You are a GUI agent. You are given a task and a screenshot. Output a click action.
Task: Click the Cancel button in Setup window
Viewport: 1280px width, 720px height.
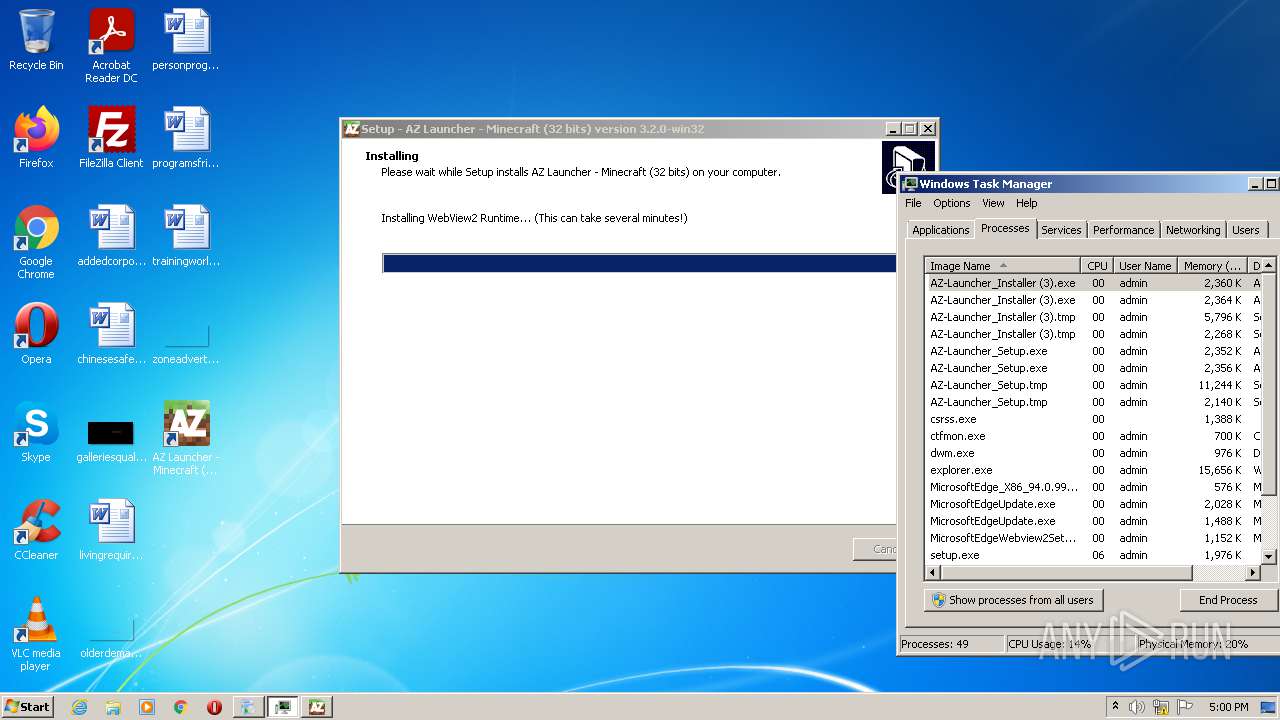pyautogui.click(x=875, y=549)
